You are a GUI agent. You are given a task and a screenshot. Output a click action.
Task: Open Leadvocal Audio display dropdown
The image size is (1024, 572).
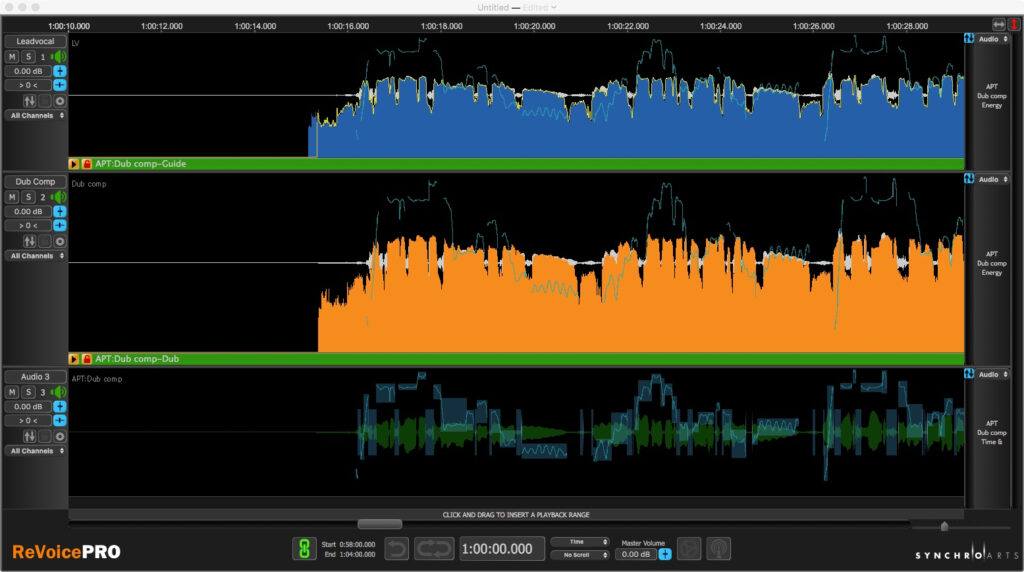coord(993,39)
